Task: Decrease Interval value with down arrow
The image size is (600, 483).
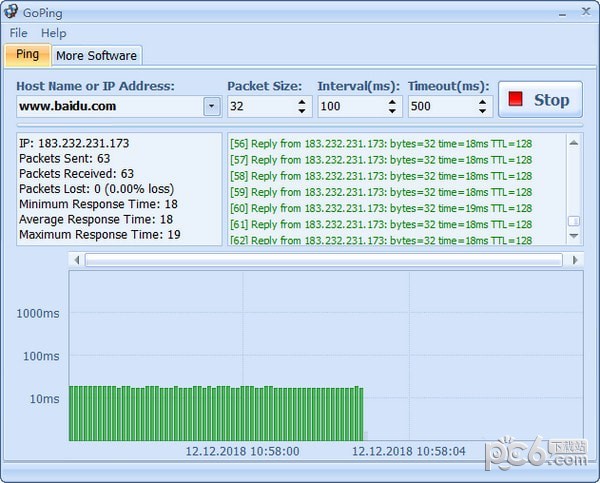Action: click(x=391, y=111)
